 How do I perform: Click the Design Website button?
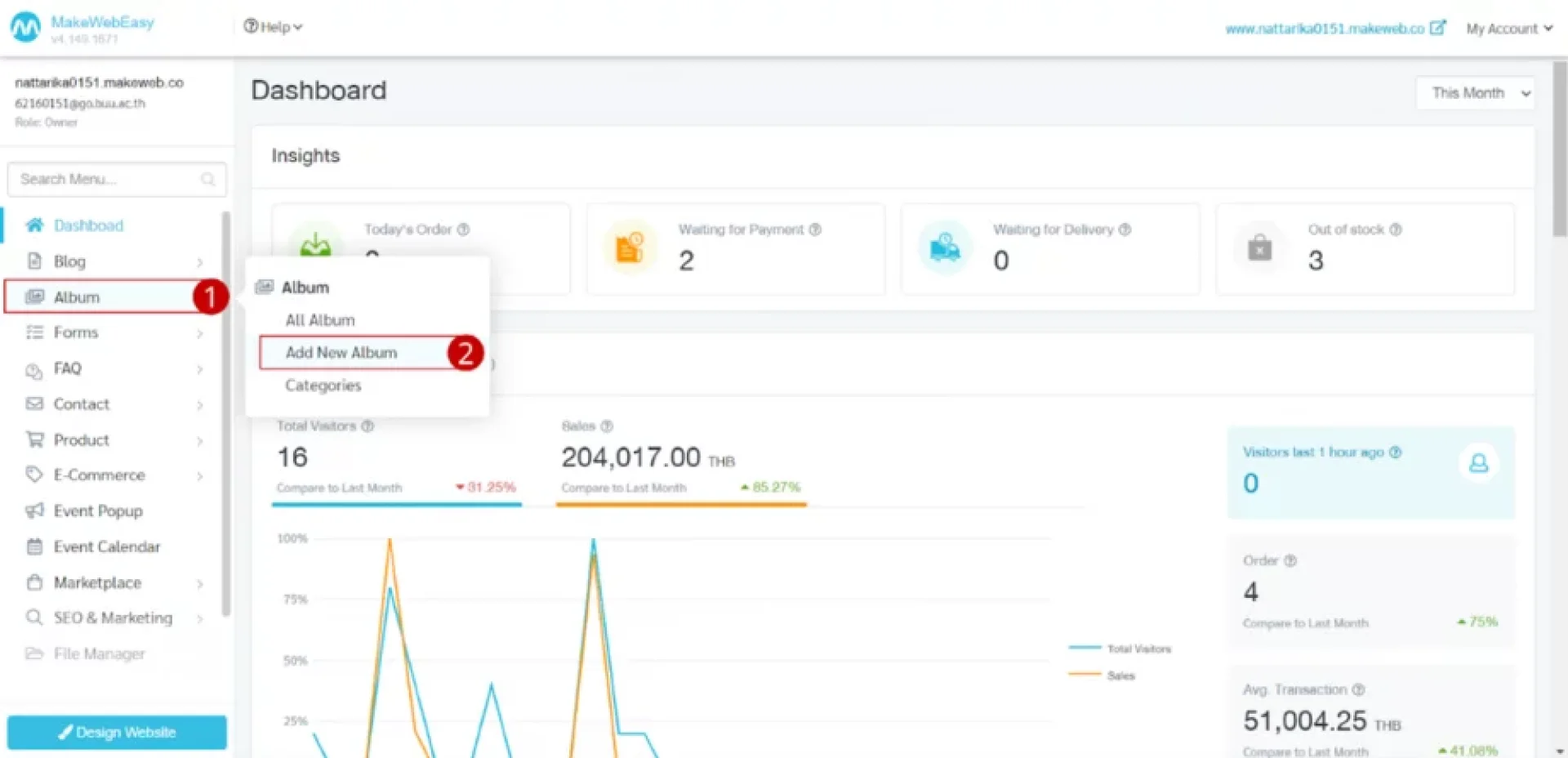click(117, 732)
